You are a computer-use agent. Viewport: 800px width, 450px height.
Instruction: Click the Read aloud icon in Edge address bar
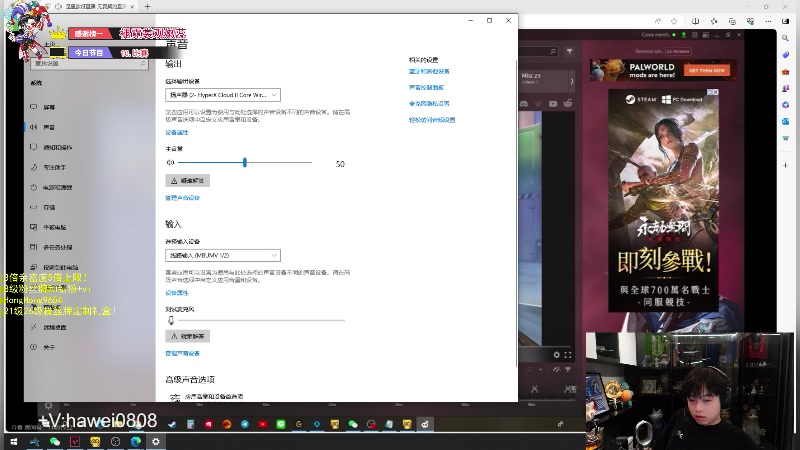(658, 21)
